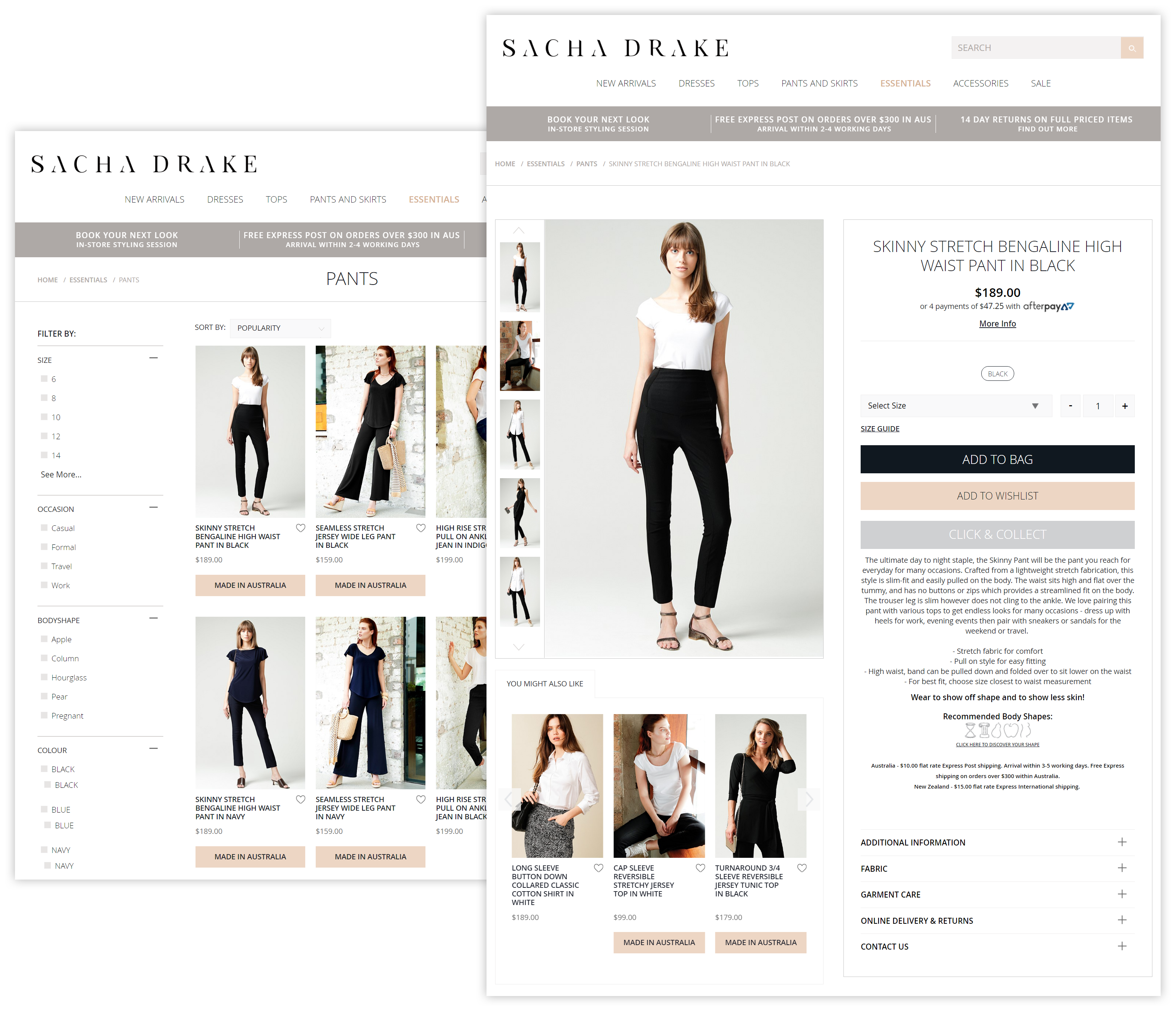Open New Arrivals menu on product page
This screenshot has width=1176, height=1011.
(x=626, y=84)
